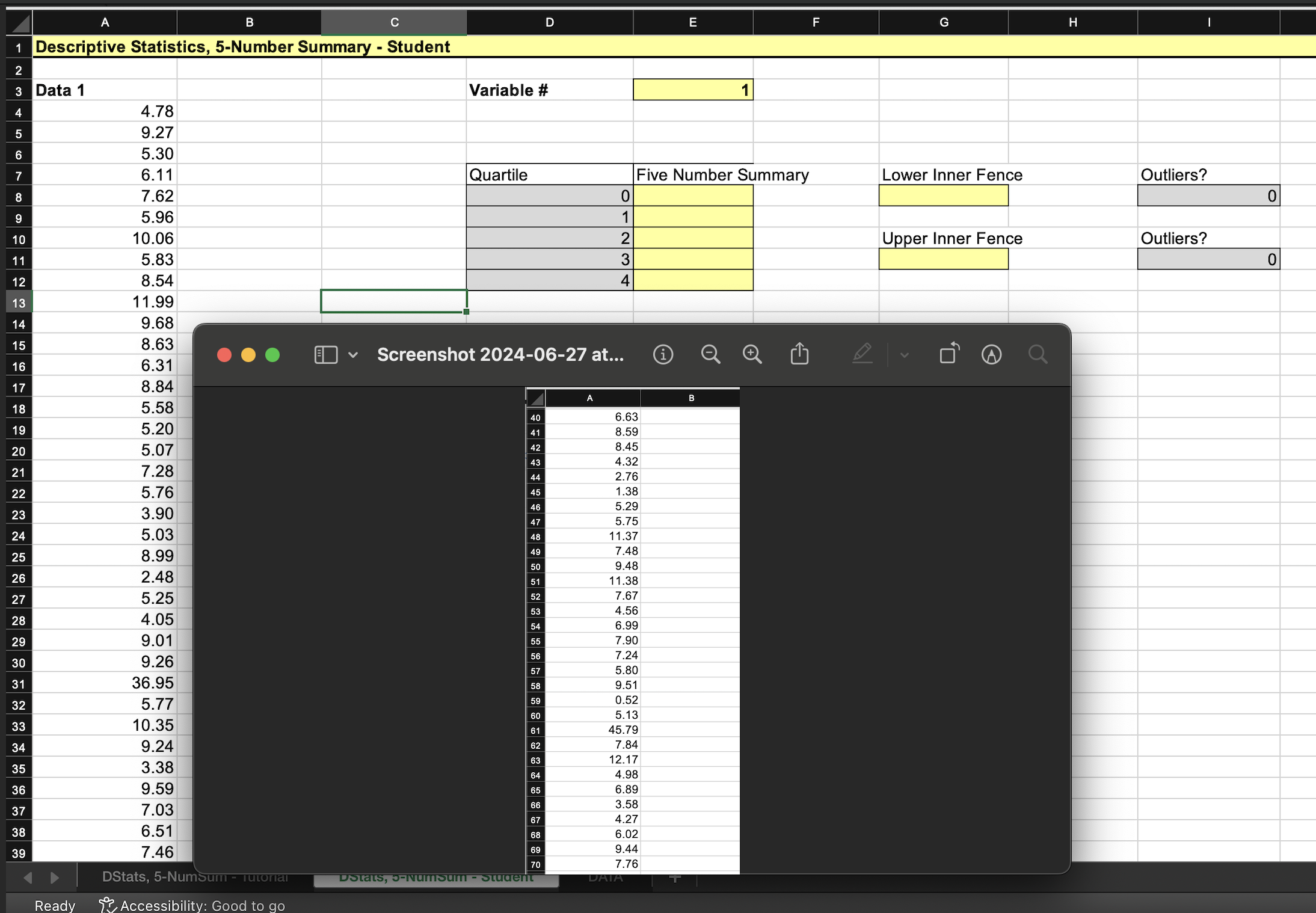Rotate the screenshot in Preview

pyautogui.click(x=948, y=354)
